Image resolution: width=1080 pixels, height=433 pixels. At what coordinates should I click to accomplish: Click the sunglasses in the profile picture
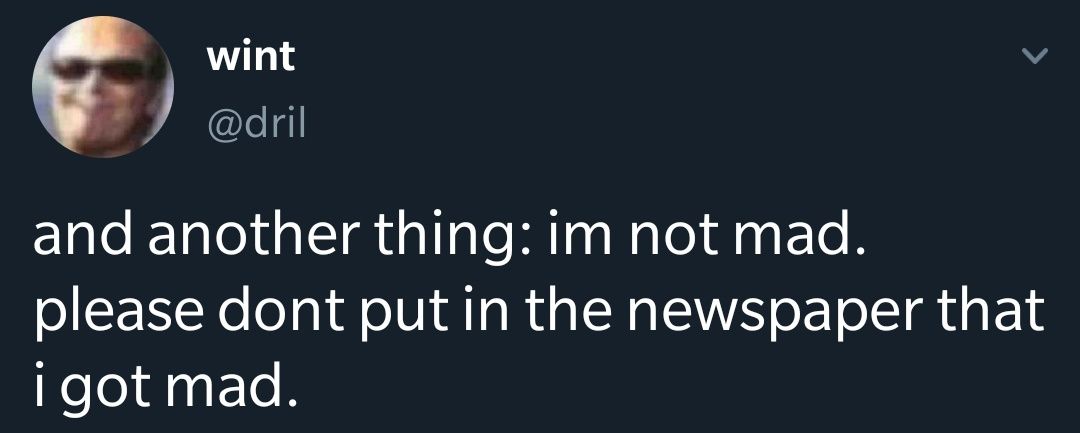(x=98, y=70)
